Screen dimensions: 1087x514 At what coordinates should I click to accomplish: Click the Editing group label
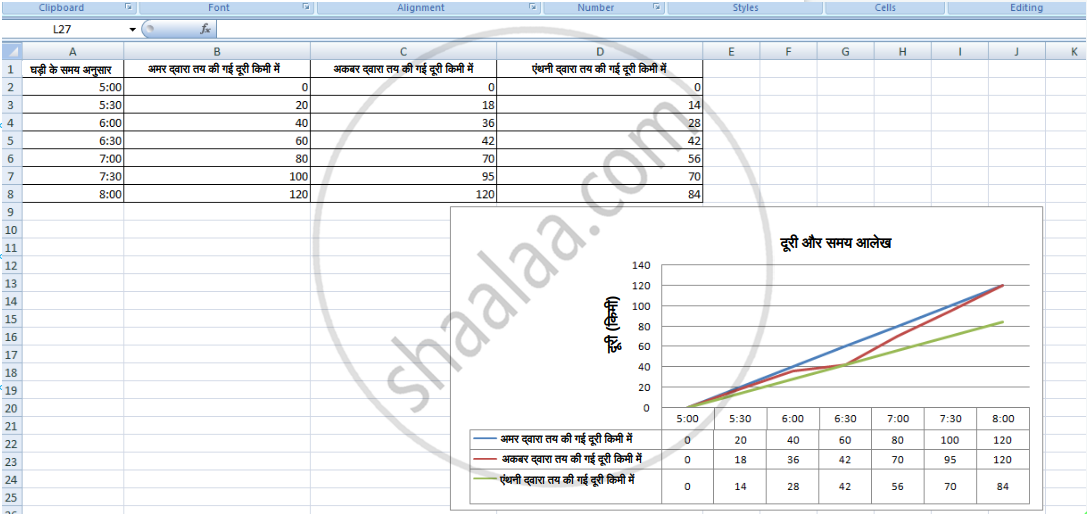pos(1025,8)
